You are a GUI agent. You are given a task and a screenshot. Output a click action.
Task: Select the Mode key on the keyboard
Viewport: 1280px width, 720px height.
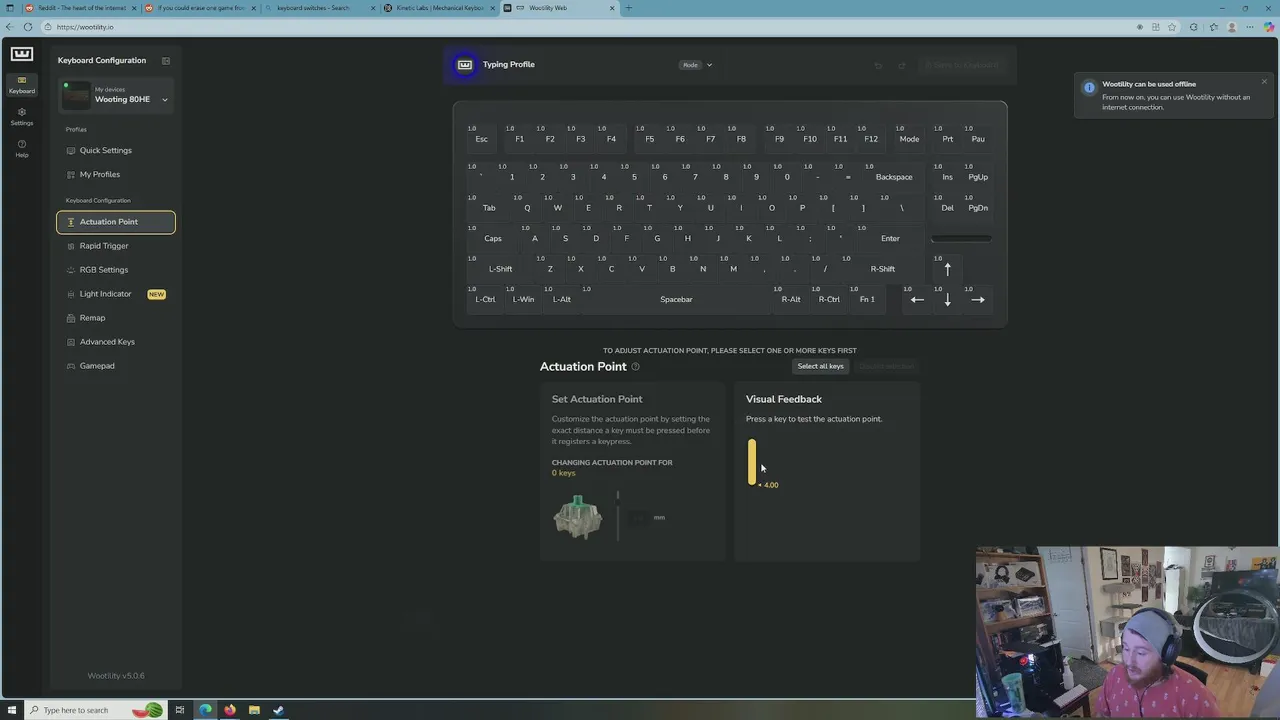909,139
